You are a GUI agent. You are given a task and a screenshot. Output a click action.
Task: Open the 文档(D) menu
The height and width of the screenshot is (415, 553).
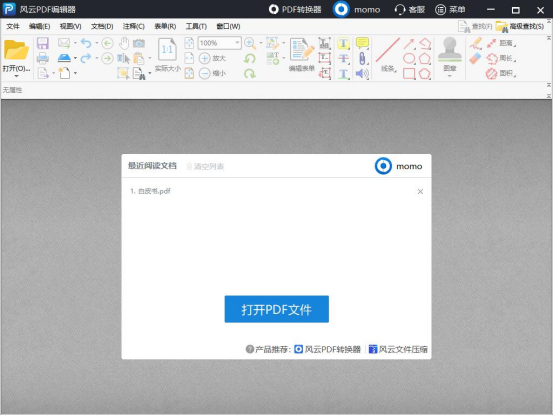(102, 26)
